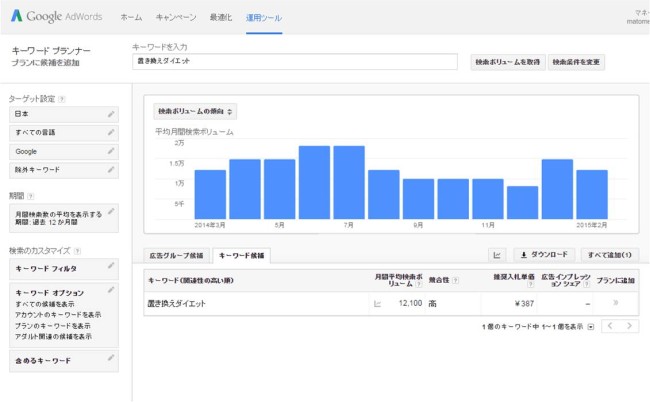The image size is (650, 402).
Task: Click すべての候補を表示 option
Action: click(45, 304)
